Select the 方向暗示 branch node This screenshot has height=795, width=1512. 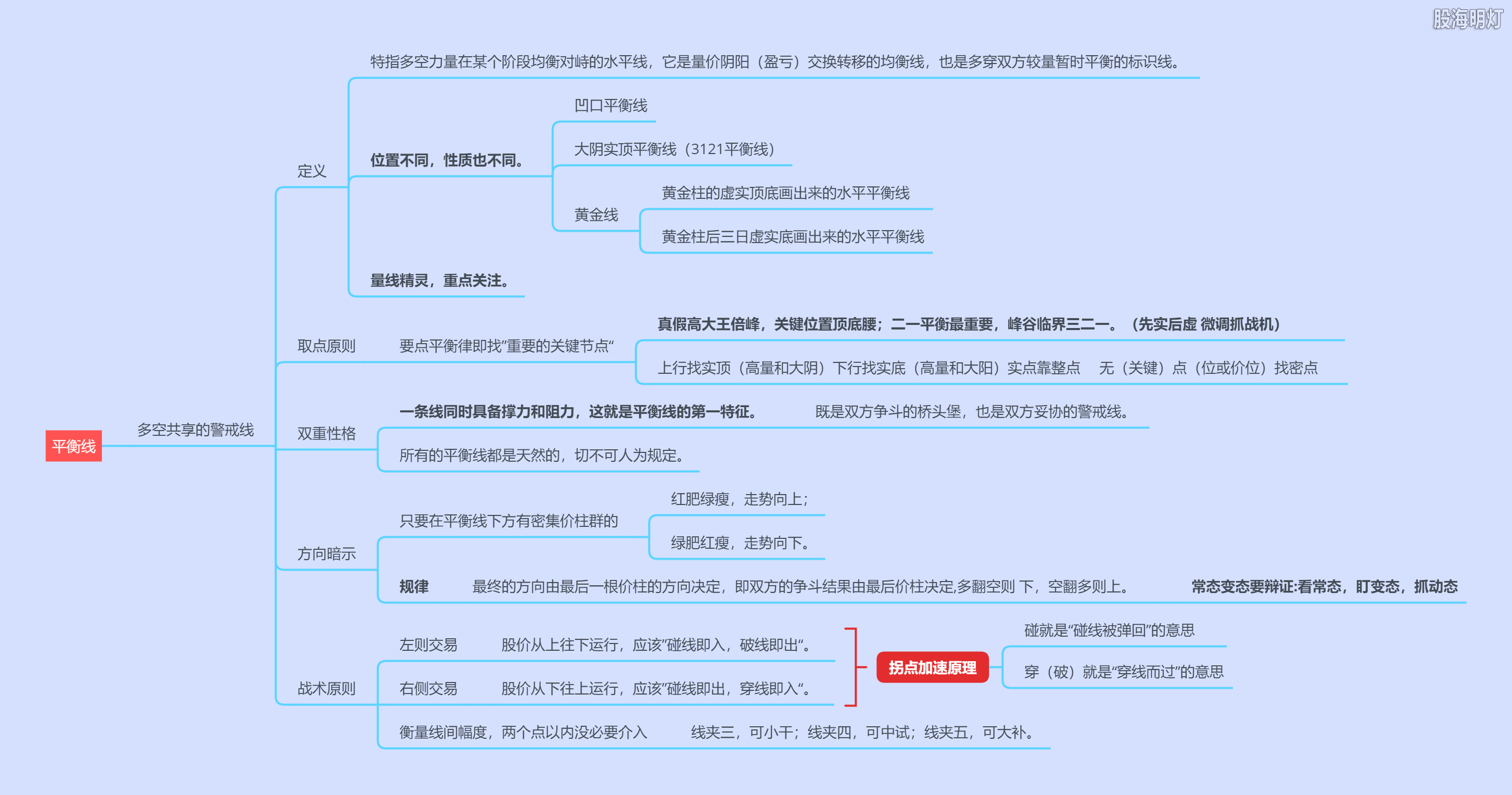coord(326,553)
